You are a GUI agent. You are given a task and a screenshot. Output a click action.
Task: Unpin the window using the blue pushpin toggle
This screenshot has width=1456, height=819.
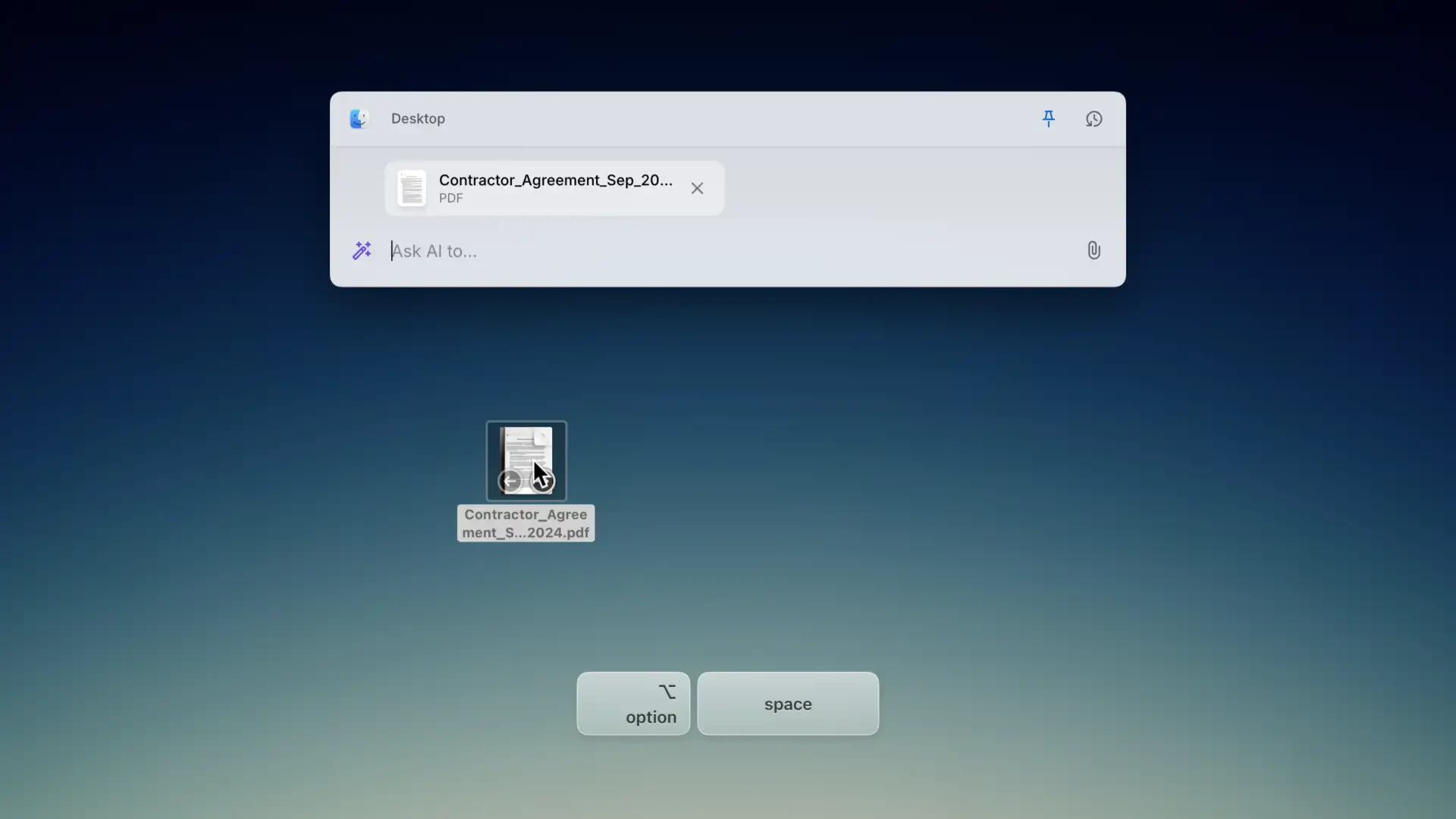pyautogui.click(x=1049, y=118)
